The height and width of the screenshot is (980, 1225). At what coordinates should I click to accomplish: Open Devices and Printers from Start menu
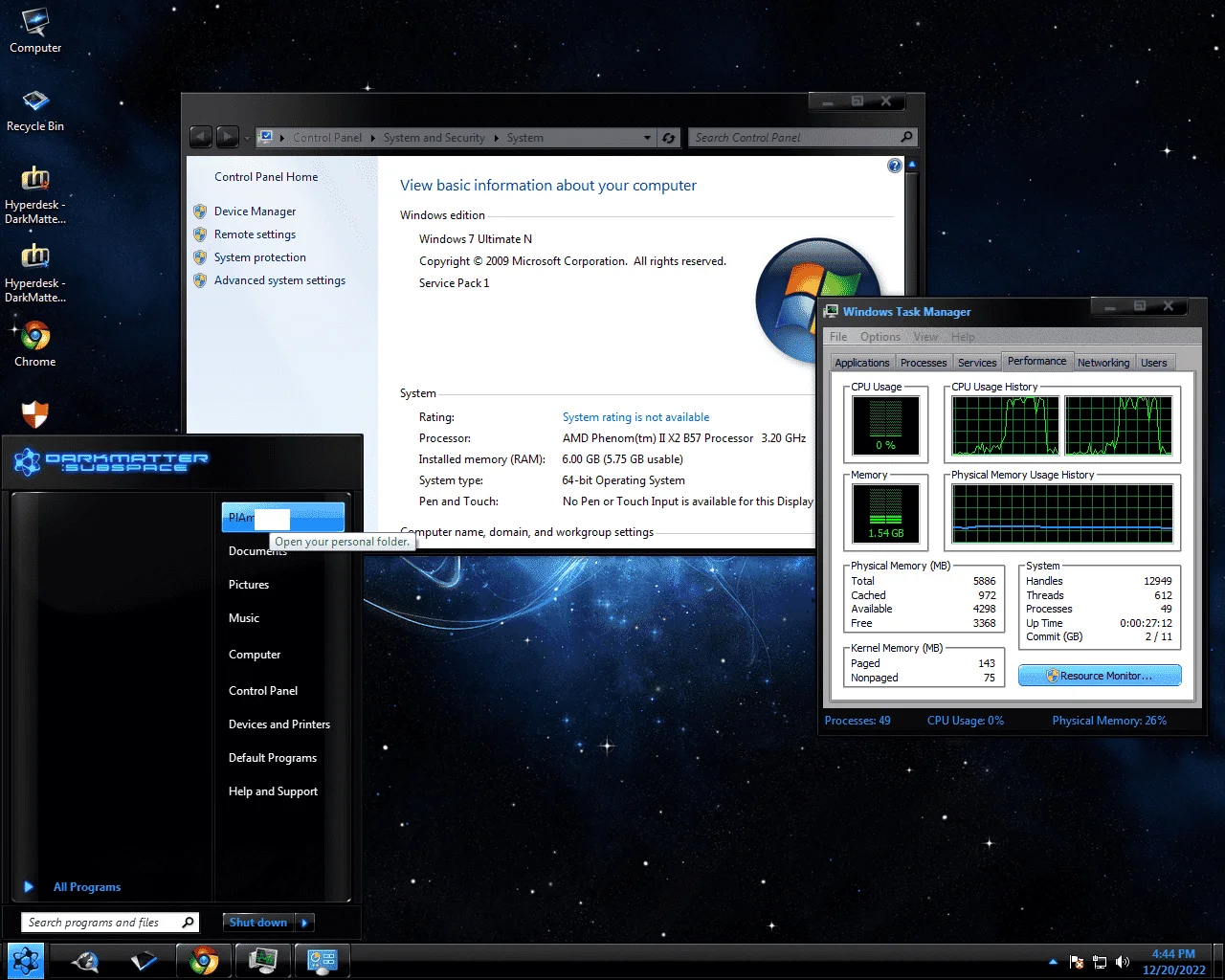coord(279,724)
